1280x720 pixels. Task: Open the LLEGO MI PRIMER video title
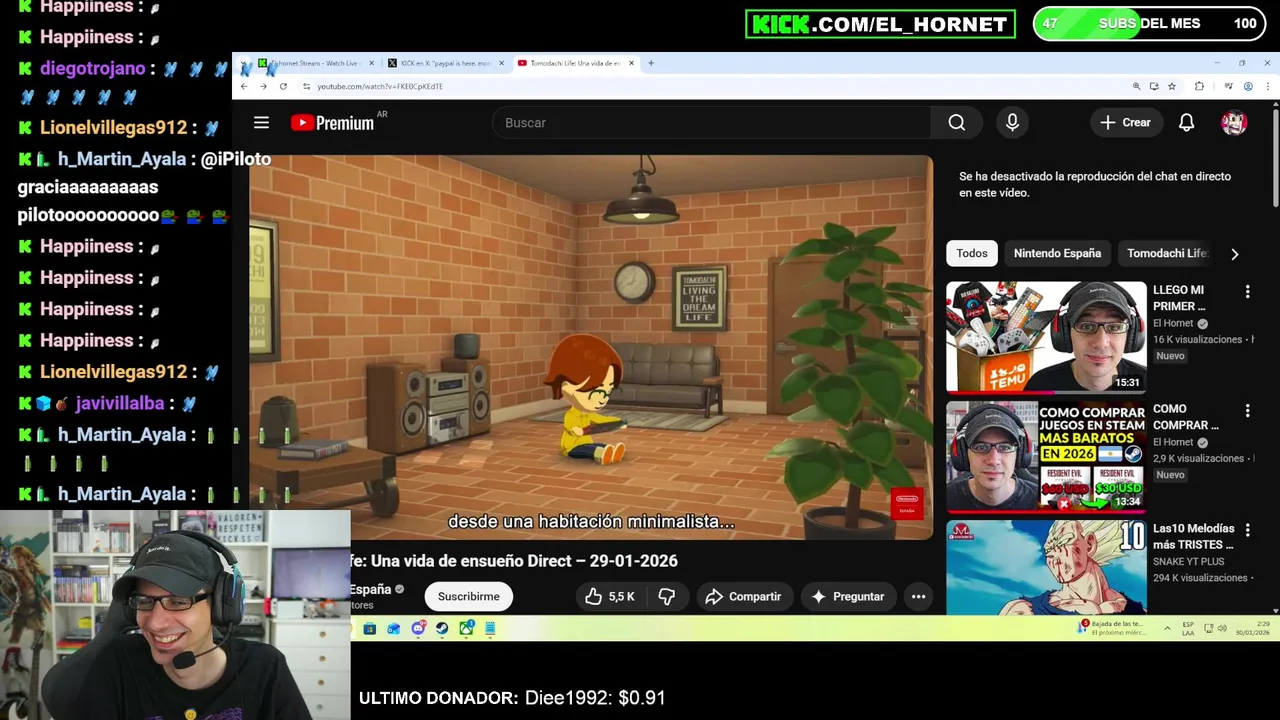pyautogui.click(x=1179, y=298)
